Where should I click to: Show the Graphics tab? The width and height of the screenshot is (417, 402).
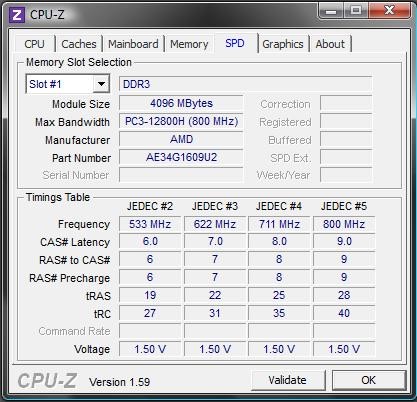(283, 44)
